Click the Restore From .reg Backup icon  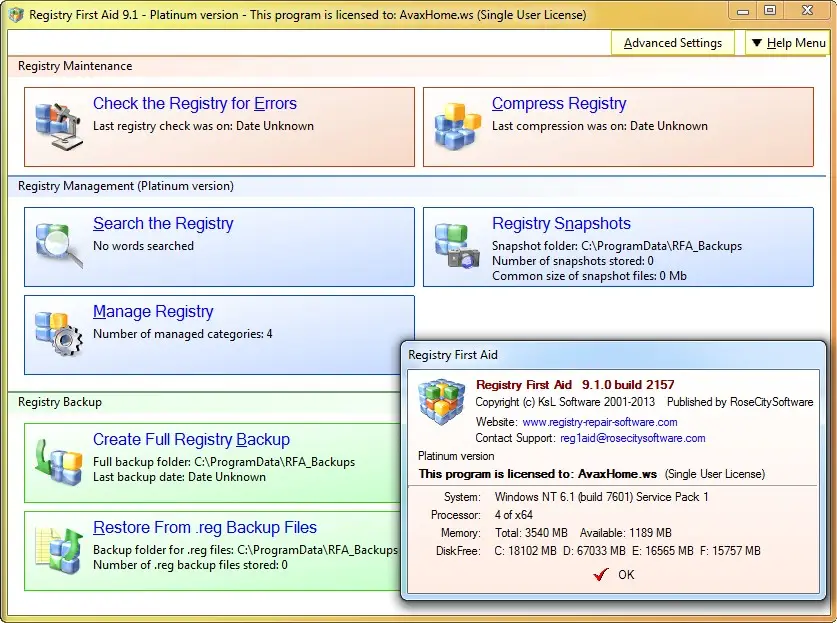coord(59,550)
